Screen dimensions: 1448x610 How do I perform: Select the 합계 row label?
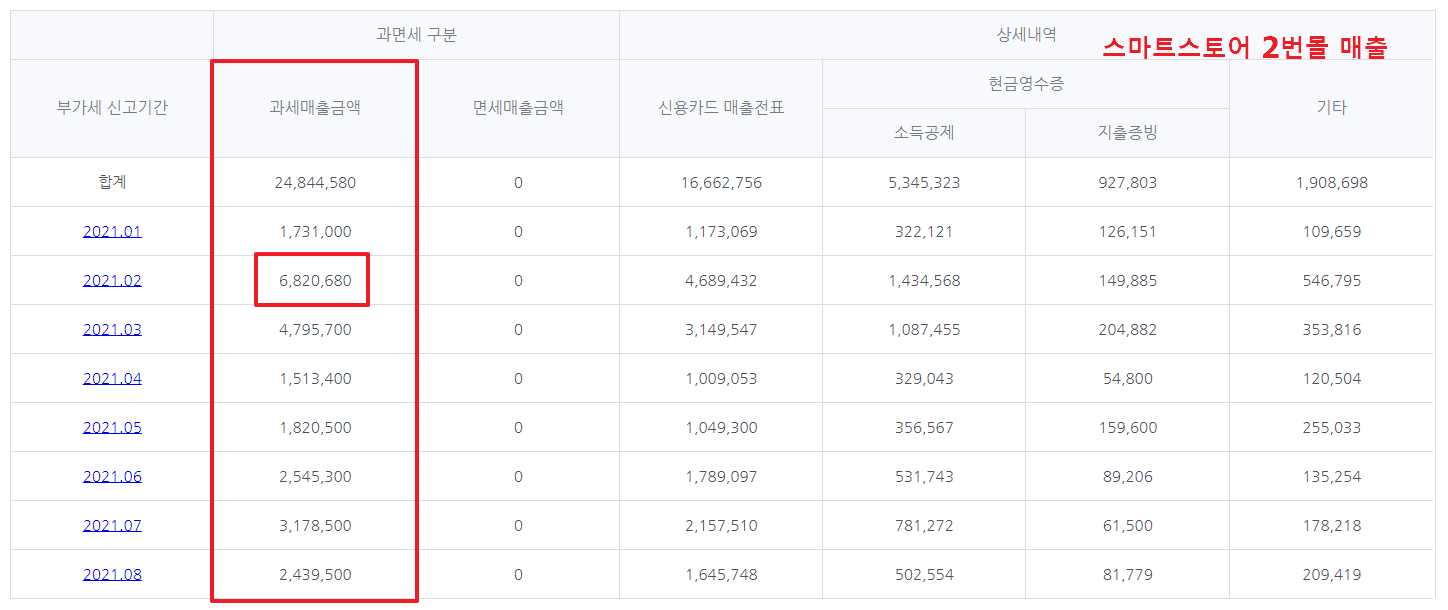point(112,183)
